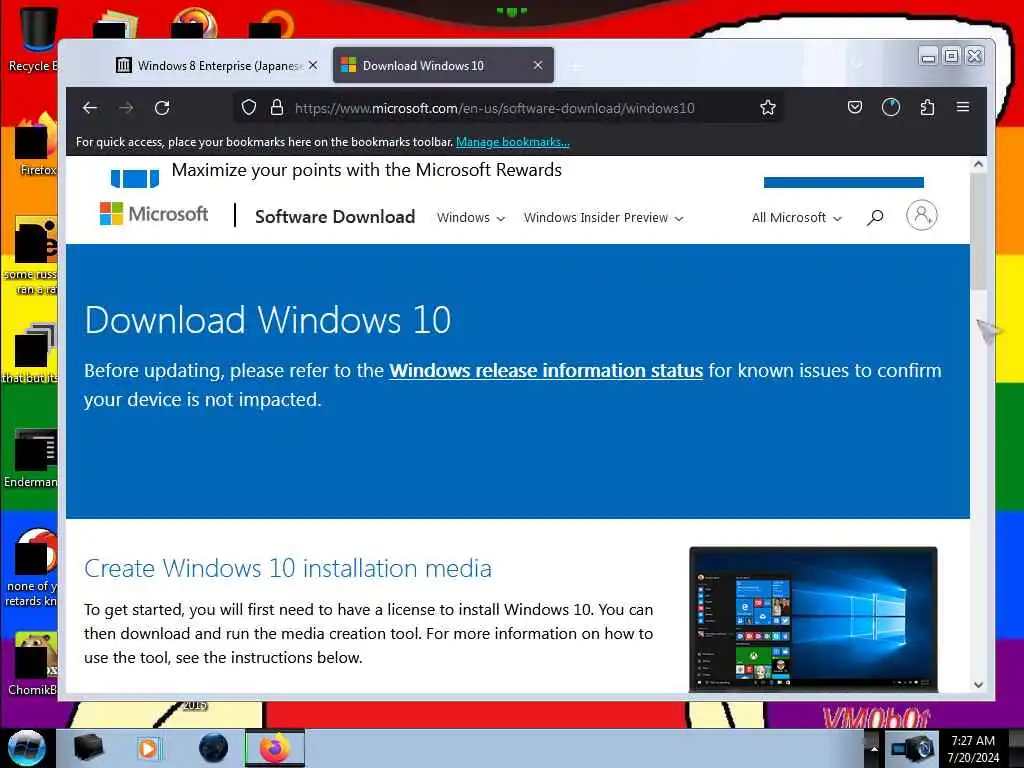Open the Firefox hamburger menu
Image resolution: width=1024 pixels, height=768 pixels.
963,106
